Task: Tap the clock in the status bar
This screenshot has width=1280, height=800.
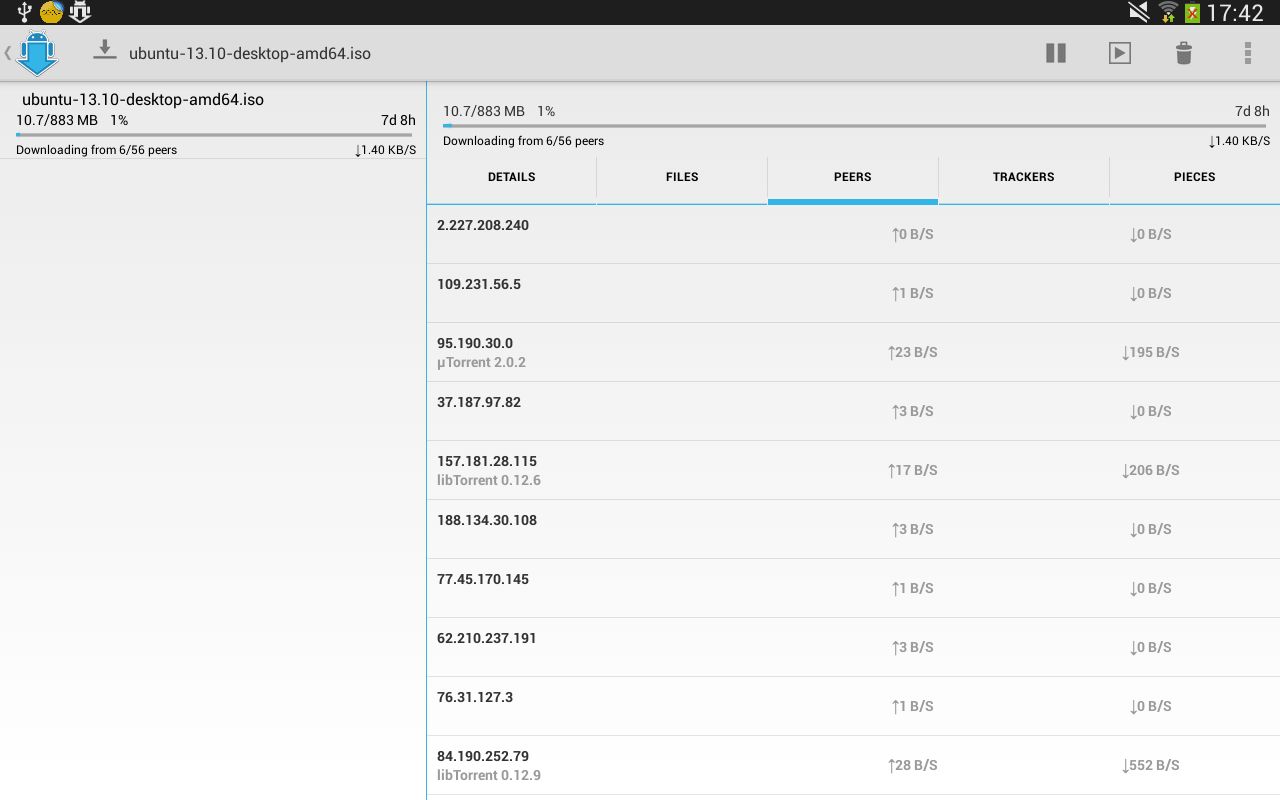Action: click(1237, 12)
